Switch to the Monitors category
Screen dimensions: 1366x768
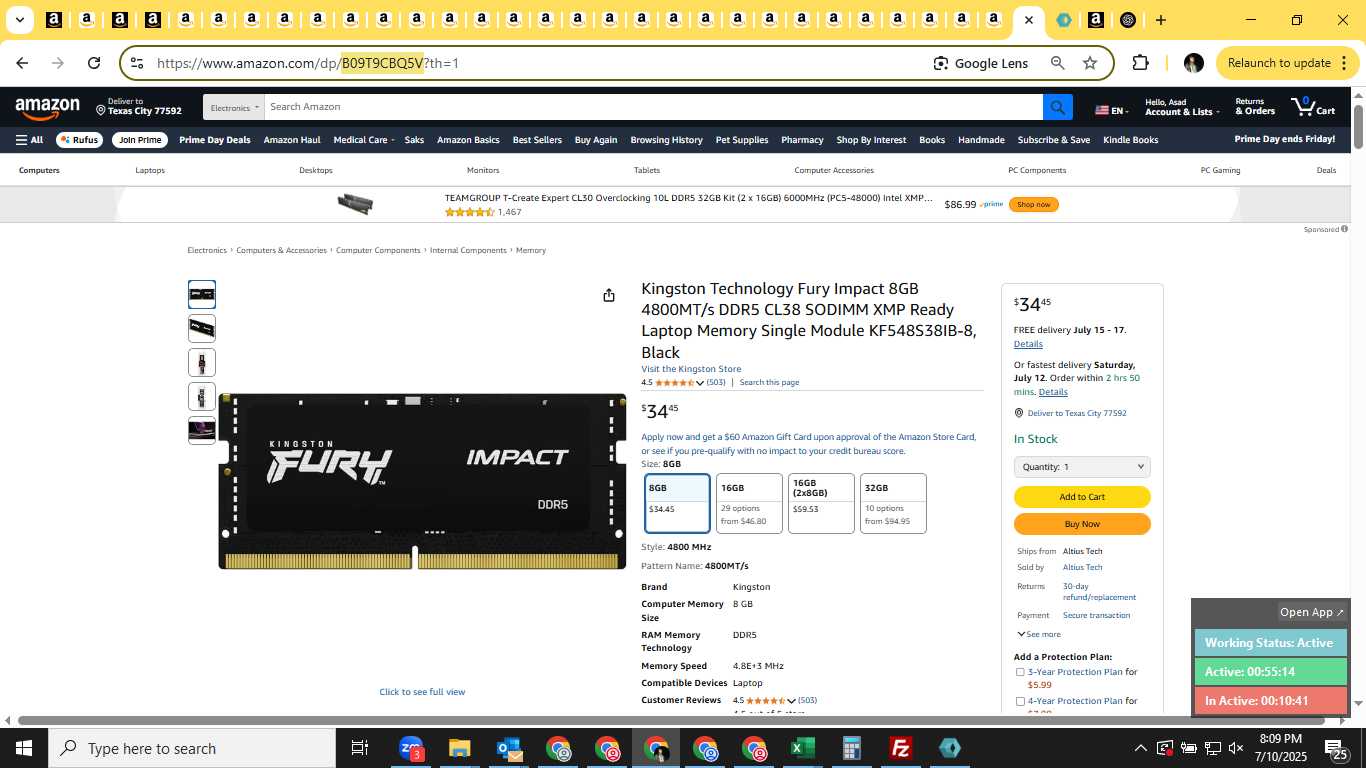point(483,170)
